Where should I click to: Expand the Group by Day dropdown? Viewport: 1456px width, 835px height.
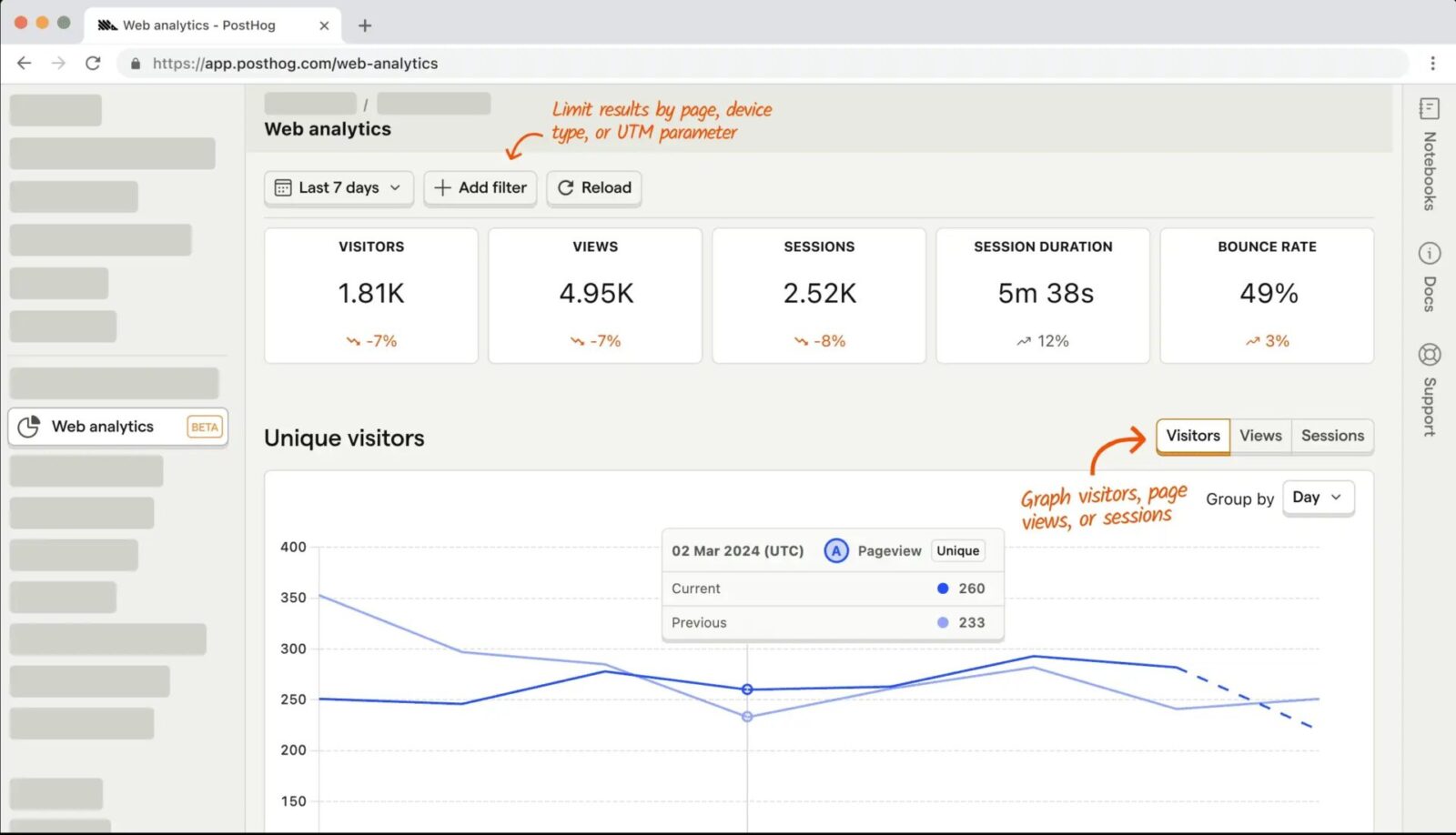[x=1318, y=498]
